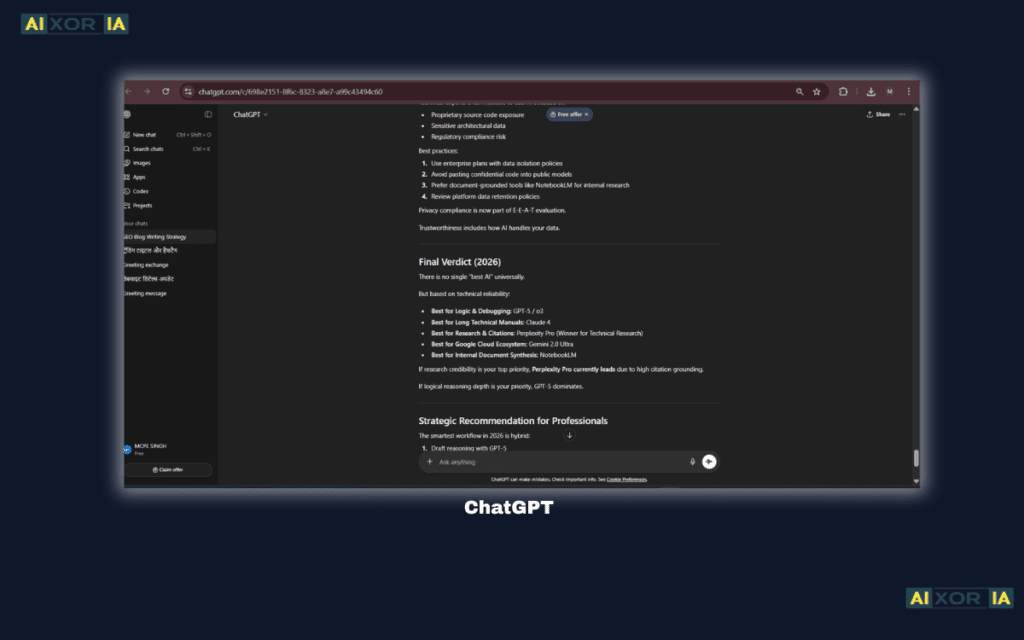Open the Apps section
1024x640 pixels.
pyautogui.click(x=138, y=177)
